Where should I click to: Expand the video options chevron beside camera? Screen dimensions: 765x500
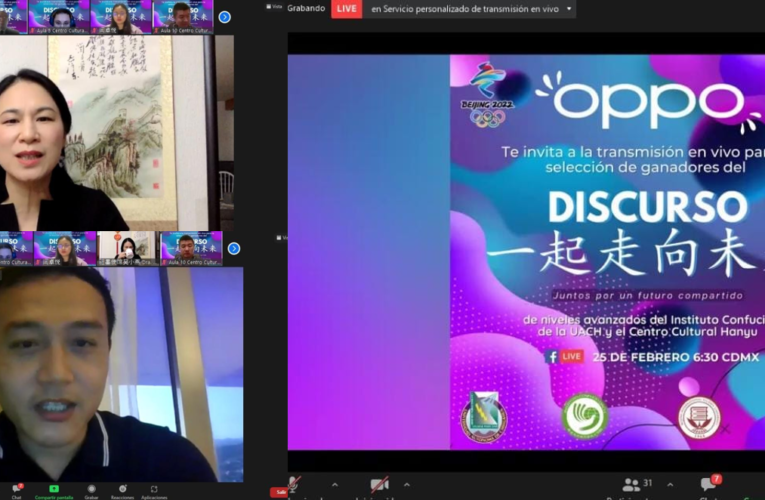pyautogui.click(x=407, y=485)
